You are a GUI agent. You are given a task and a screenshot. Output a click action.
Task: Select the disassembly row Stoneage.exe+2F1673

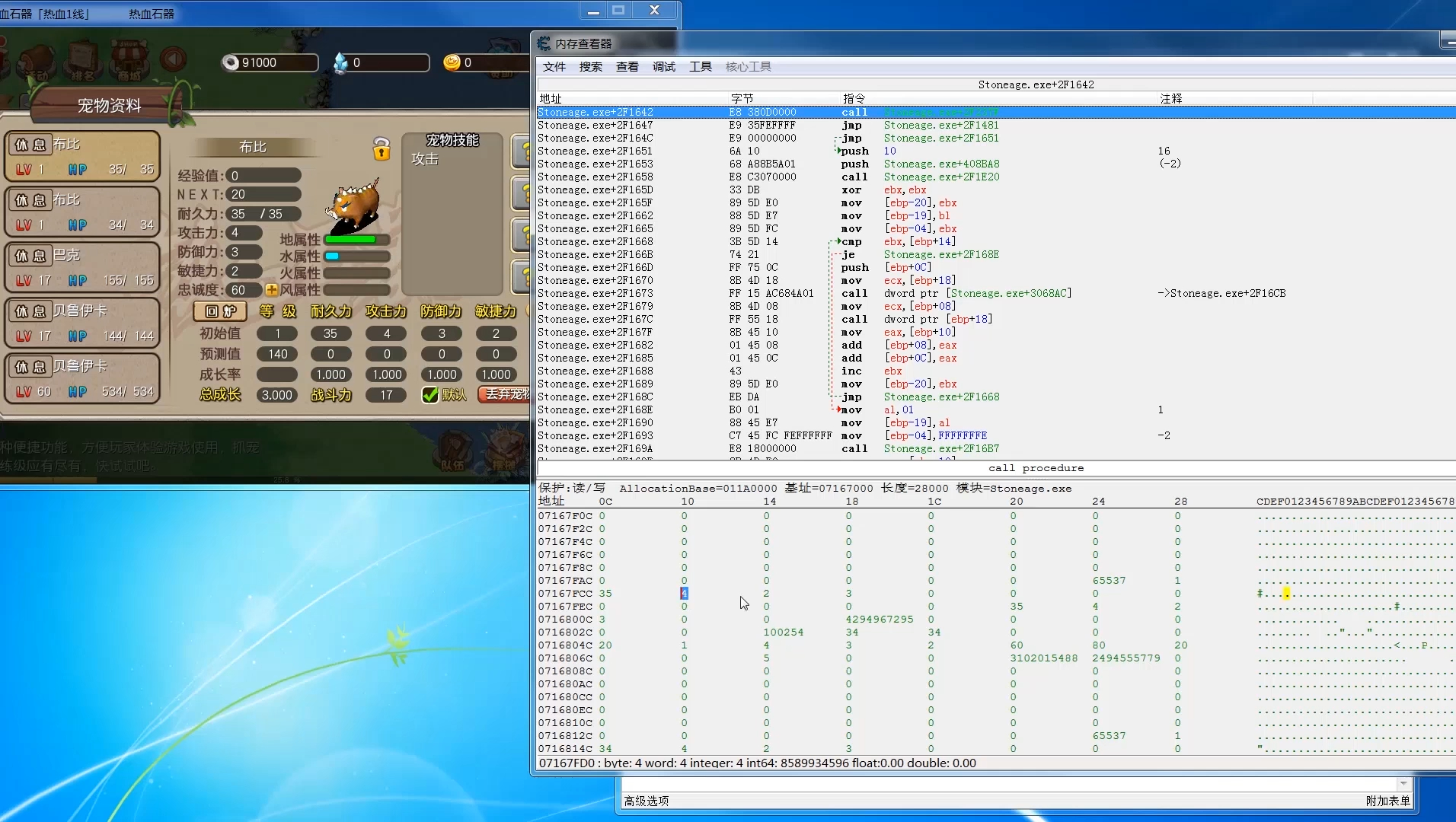pyautogui.click(x=996, y=293)
